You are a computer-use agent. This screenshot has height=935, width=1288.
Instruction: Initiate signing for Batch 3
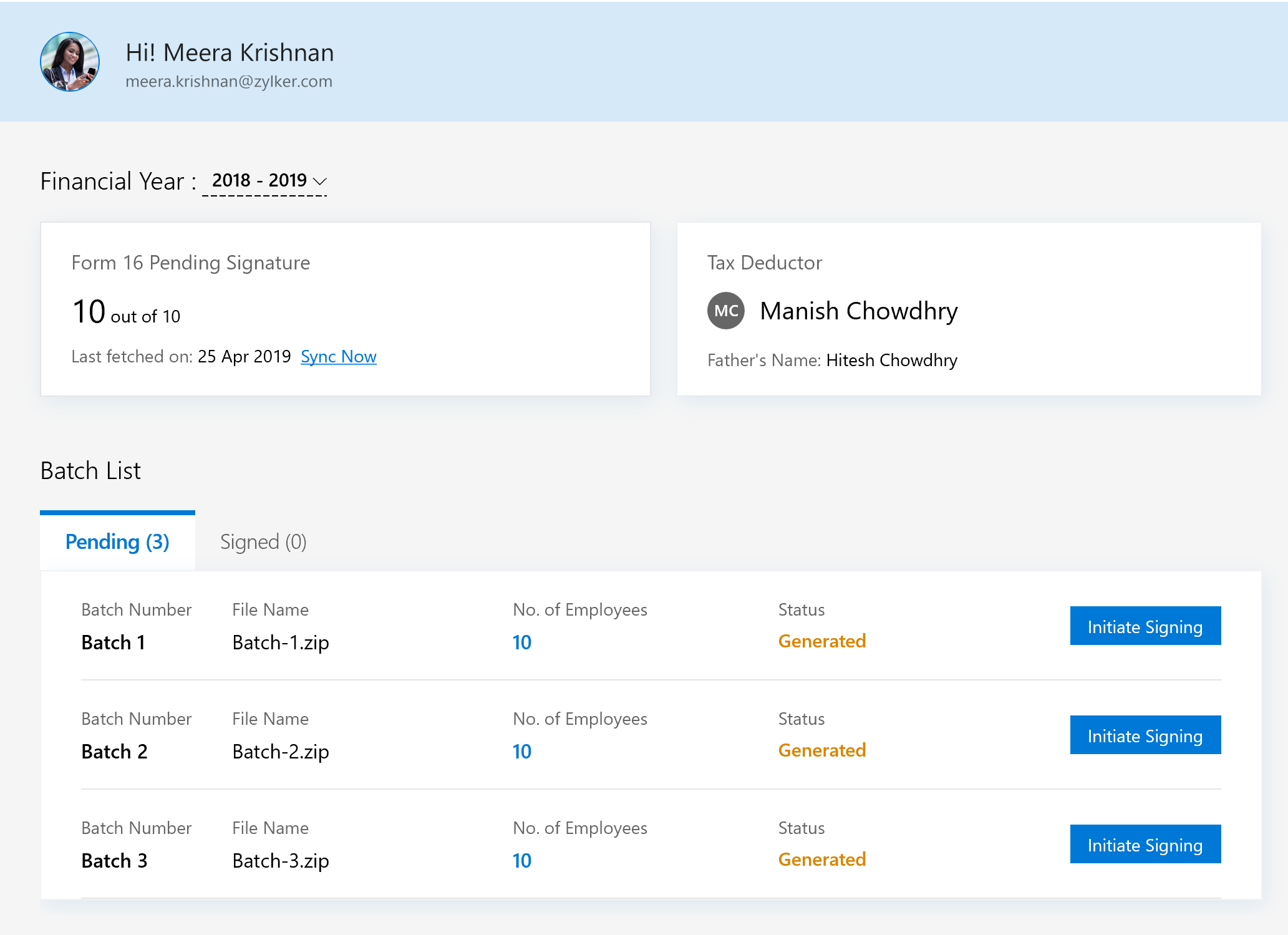click(1145, 845)
